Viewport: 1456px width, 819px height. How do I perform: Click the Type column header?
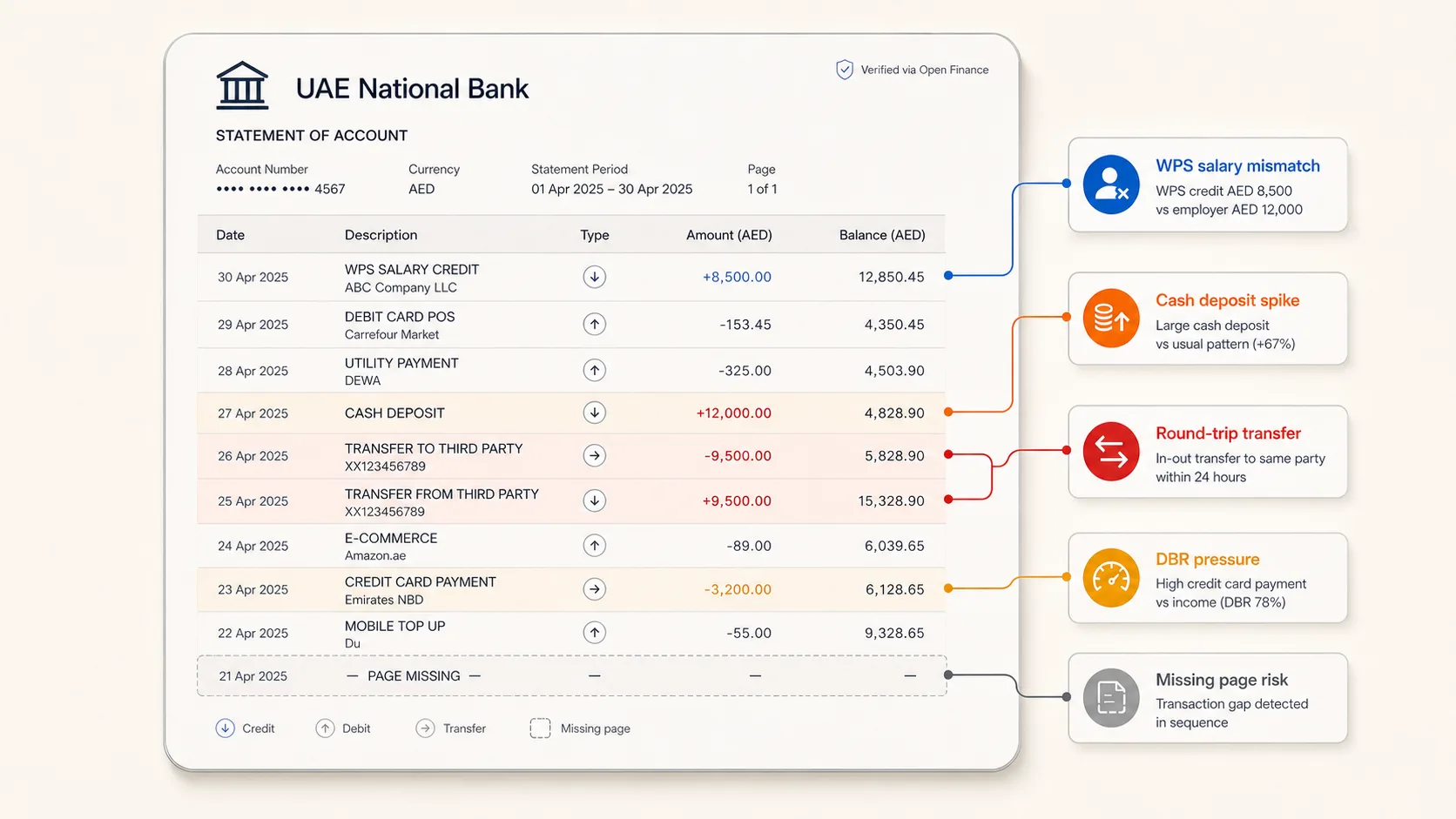[595, 235]
